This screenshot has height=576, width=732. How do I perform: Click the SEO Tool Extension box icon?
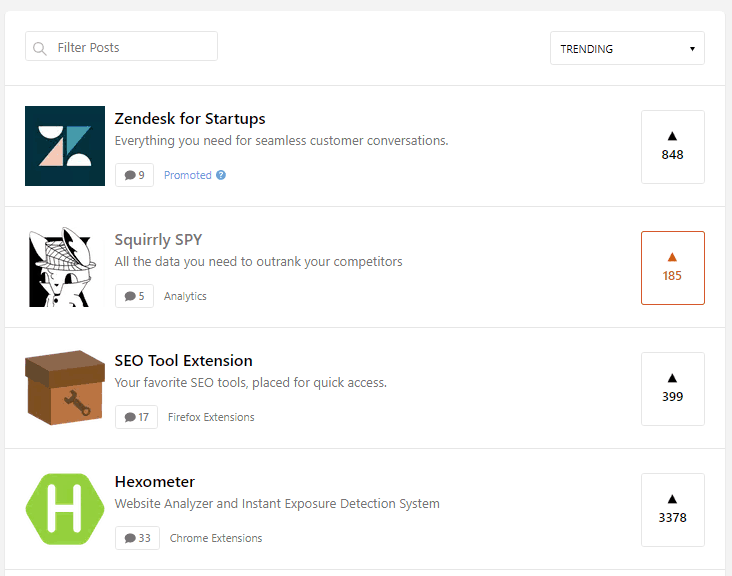click(x=65, y=388)
